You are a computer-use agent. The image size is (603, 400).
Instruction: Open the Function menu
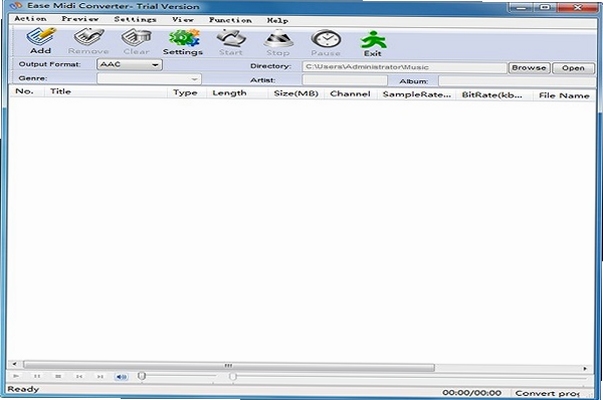click(230, 20)
